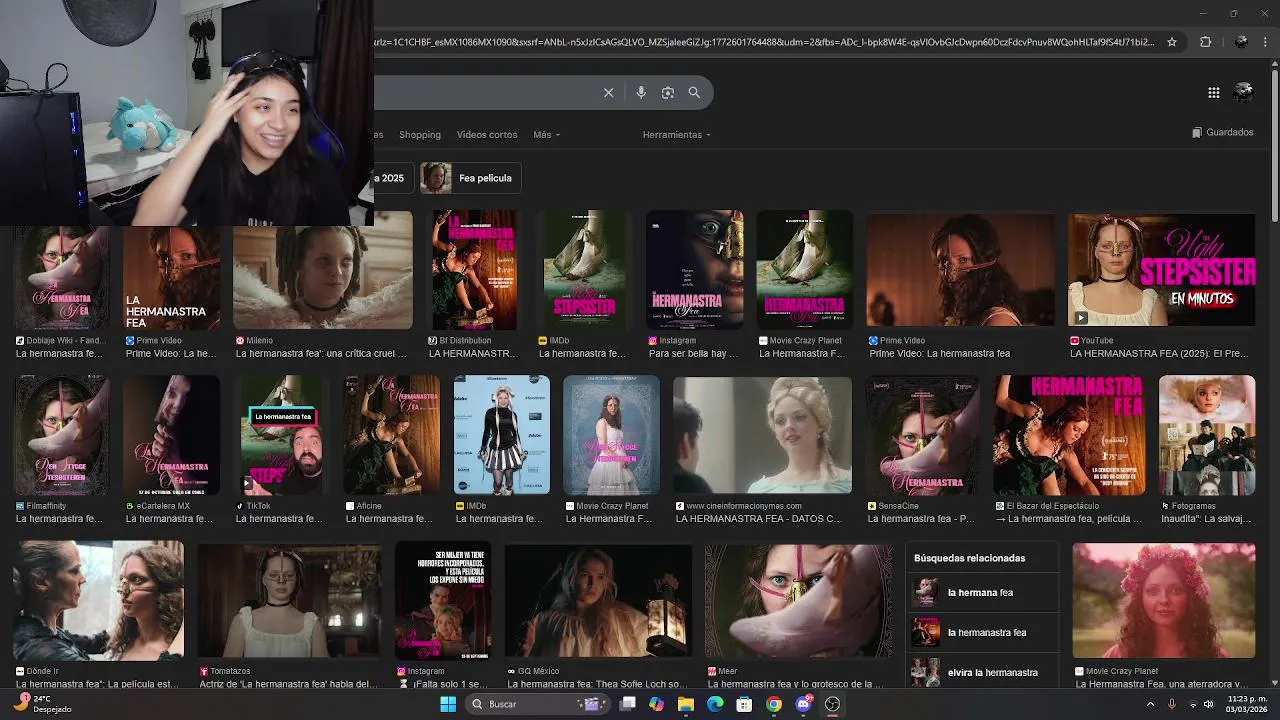Open the YouTube Ugly Stepsister En Minutos thumbnail
The image size is (1280, 720).
tap(1161, 270)
